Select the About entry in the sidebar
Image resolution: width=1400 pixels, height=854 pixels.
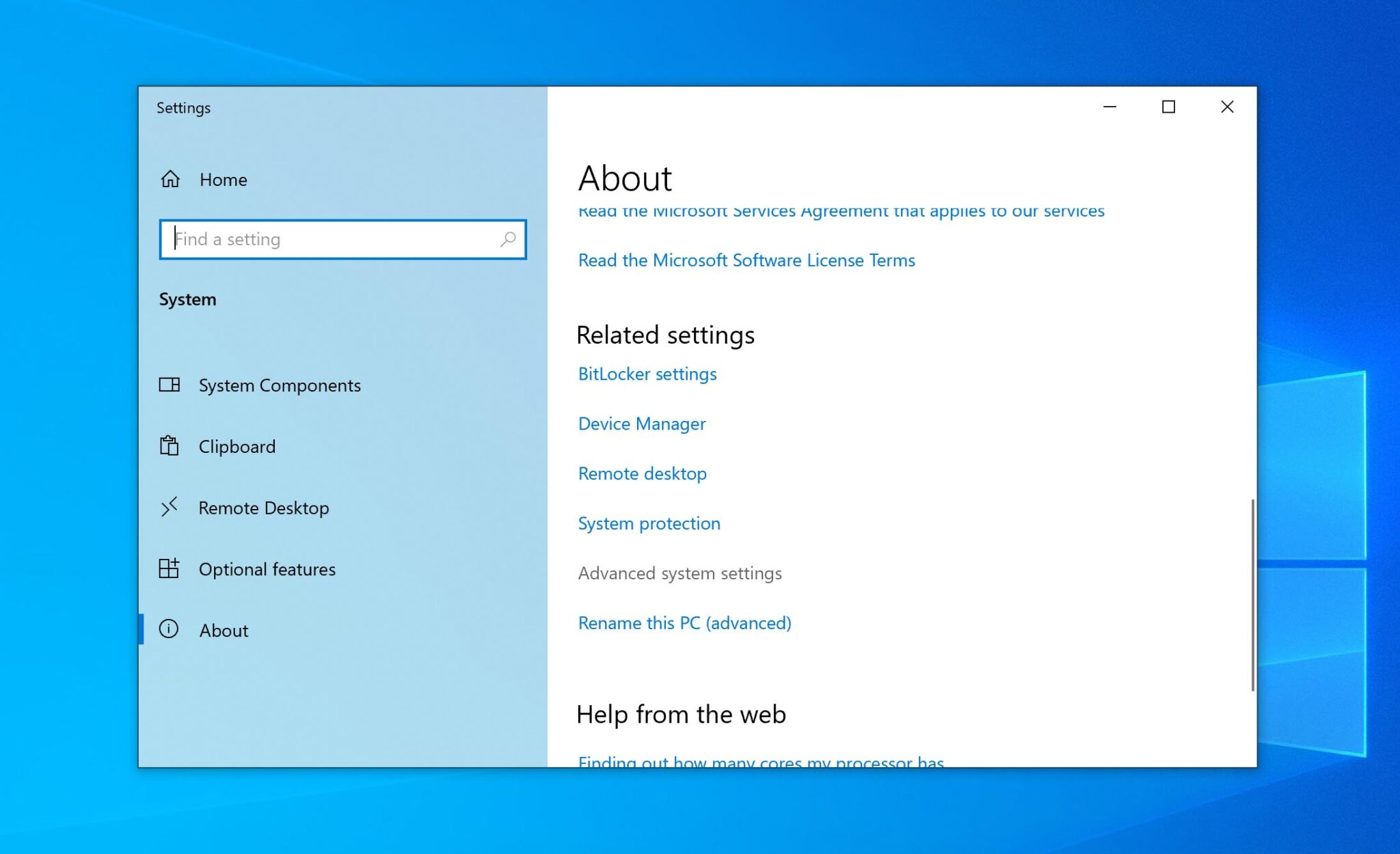pyautogui.click(x=224, y=630)
